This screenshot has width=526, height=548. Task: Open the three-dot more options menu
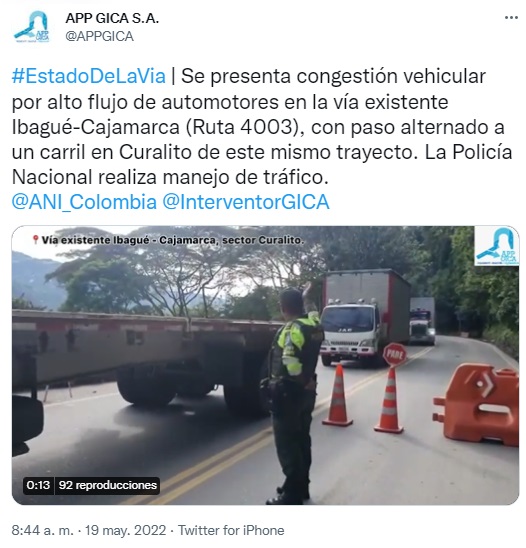click(x=511, y=18)
